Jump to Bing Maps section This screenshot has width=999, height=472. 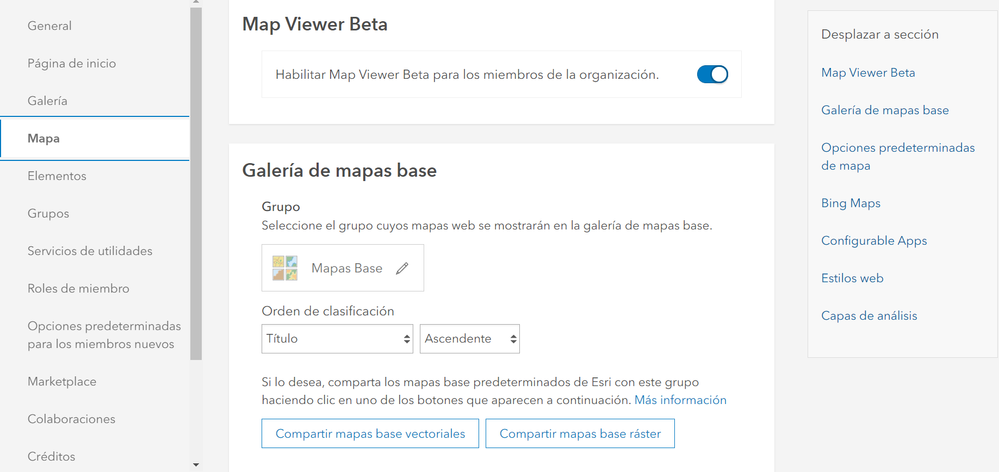[x=851, y=203]
